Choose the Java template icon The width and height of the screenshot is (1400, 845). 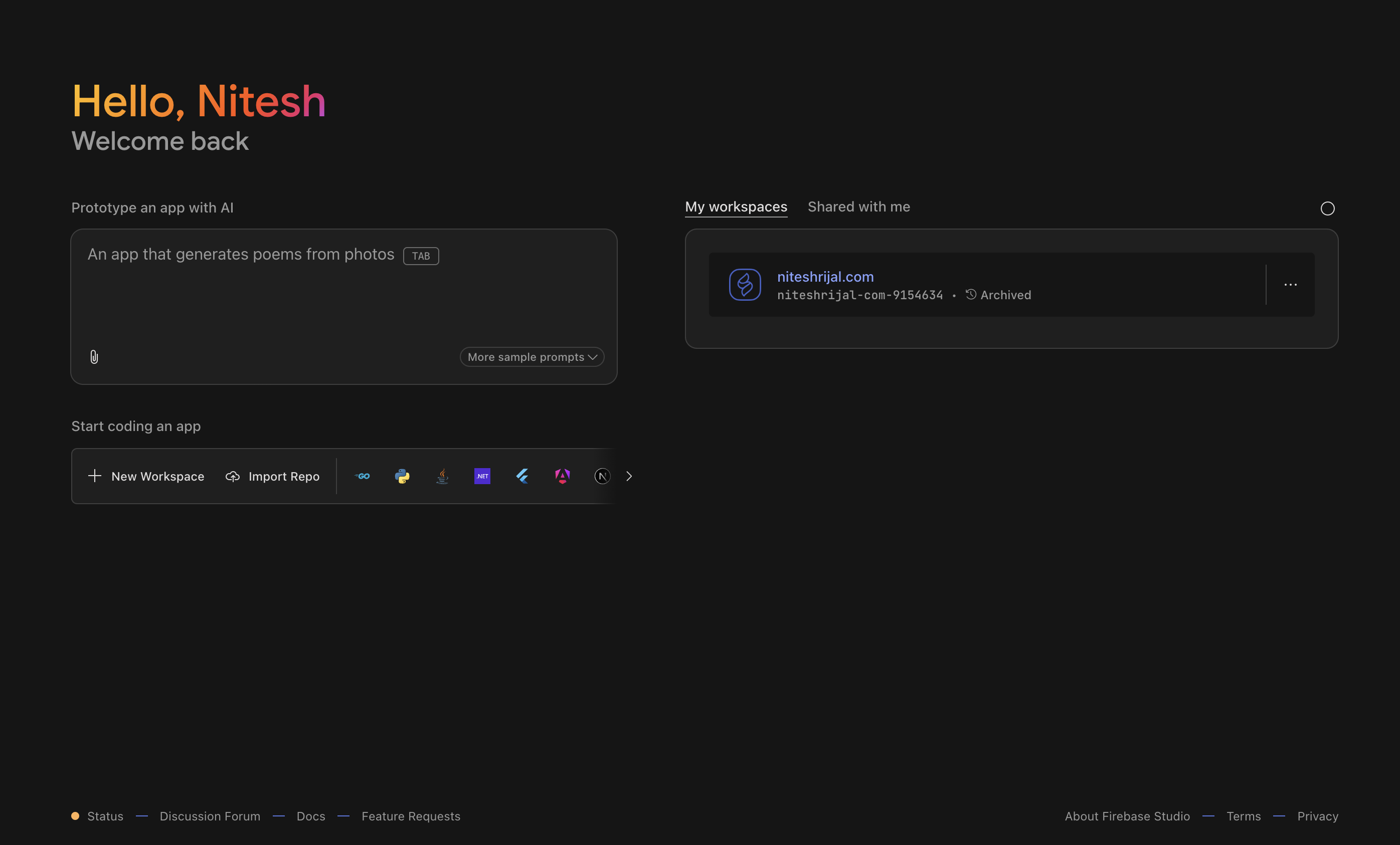[442, 476]
